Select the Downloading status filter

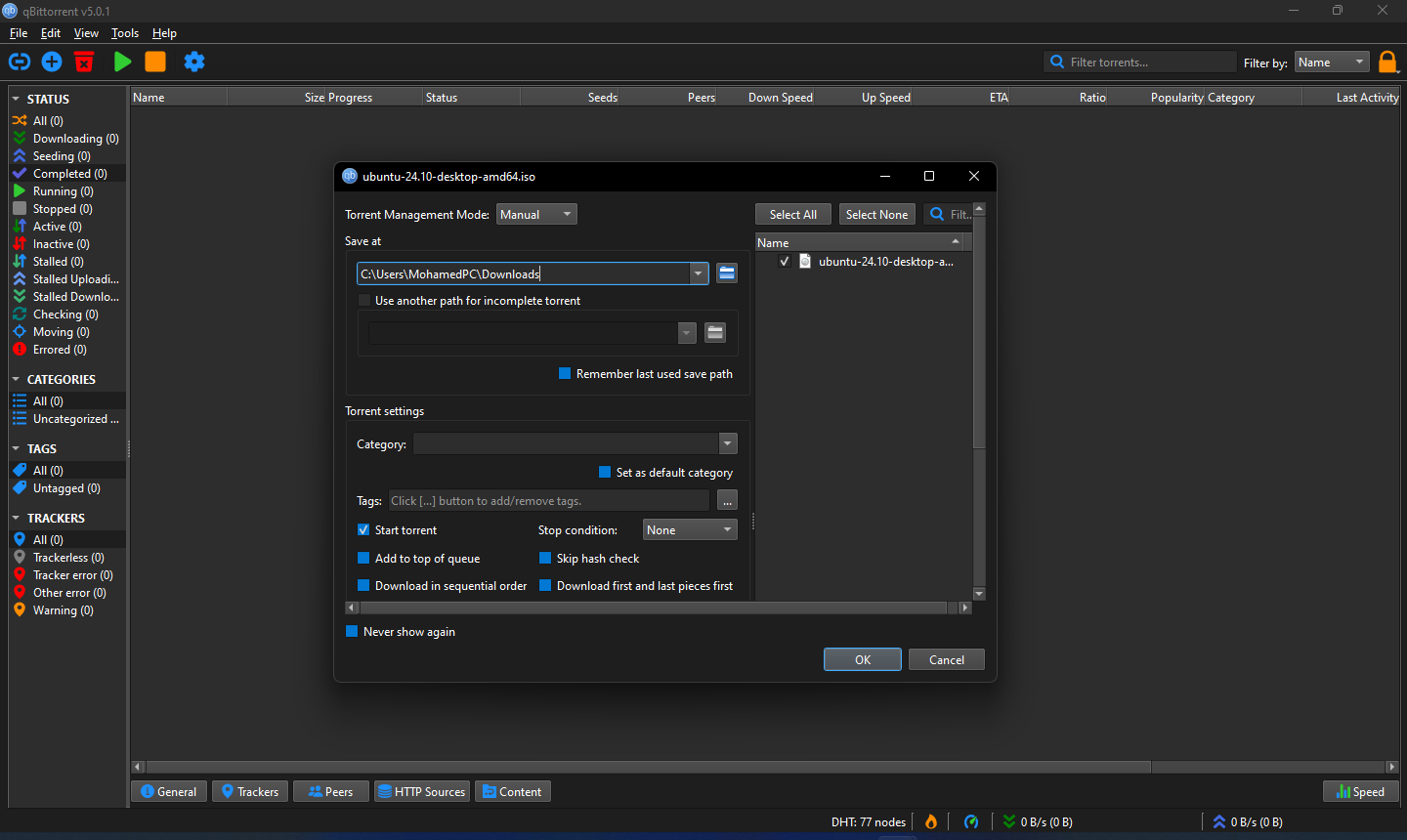click(x=67, y=139)
